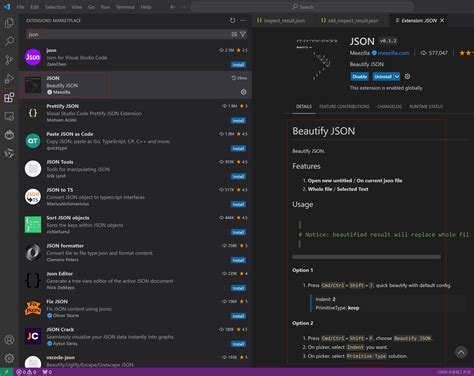Image resolution: width=474 pixels, height=376 pixels.
Task: Switch to inspect_result.json editor tab
Action: (281, 20)
